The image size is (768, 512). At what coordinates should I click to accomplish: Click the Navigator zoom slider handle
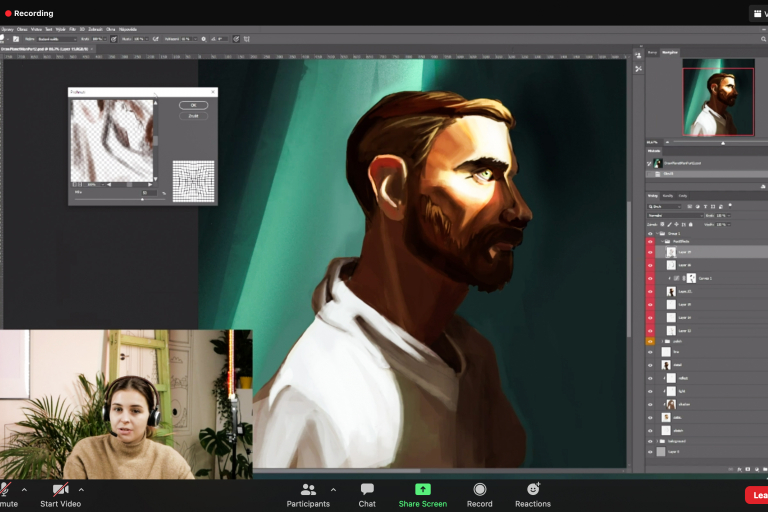[723, 143]
